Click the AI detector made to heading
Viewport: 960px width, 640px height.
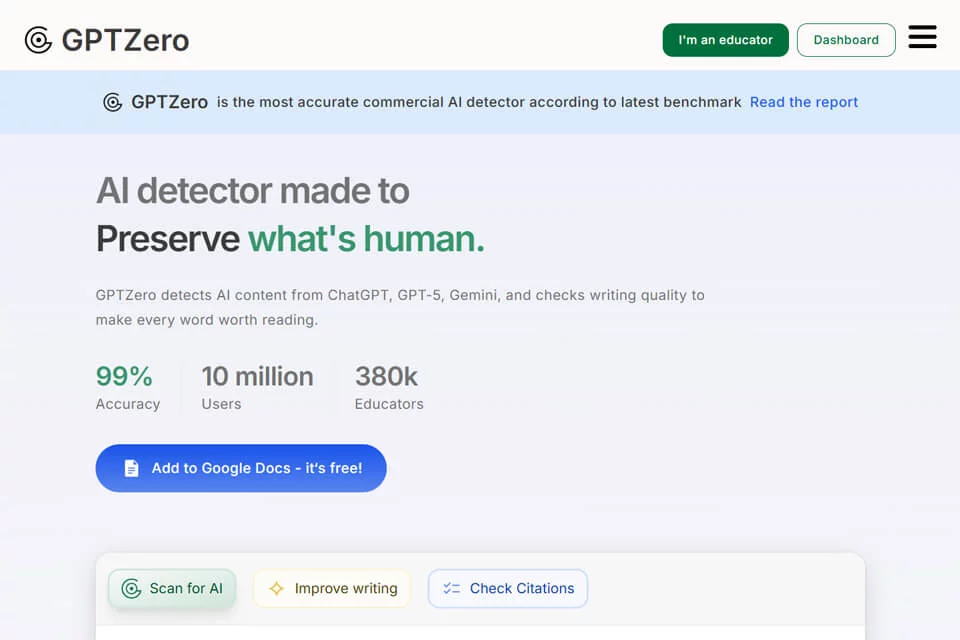coord(253,190)
